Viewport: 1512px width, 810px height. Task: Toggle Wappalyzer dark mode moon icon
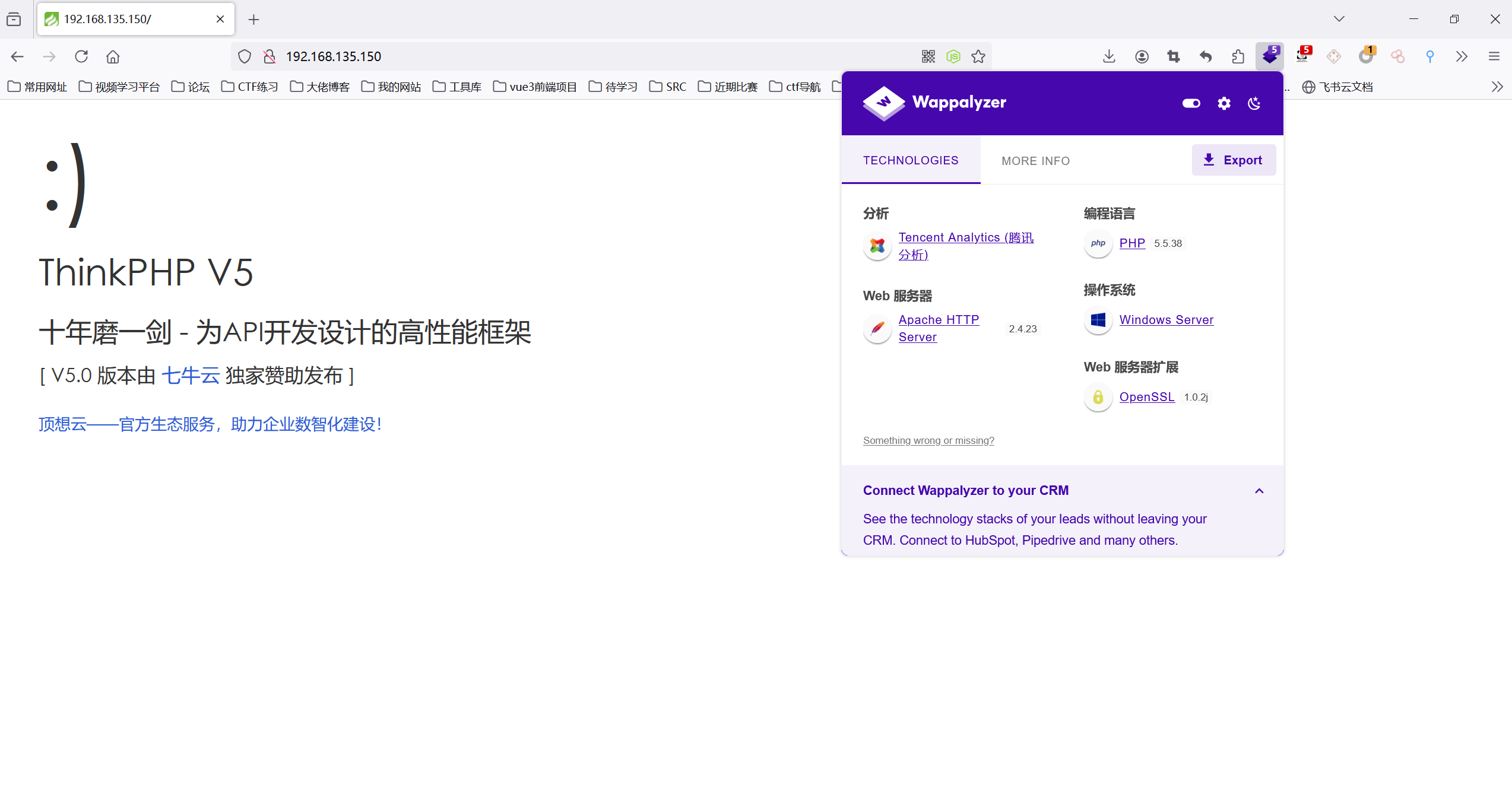(x=1254, y=103)
